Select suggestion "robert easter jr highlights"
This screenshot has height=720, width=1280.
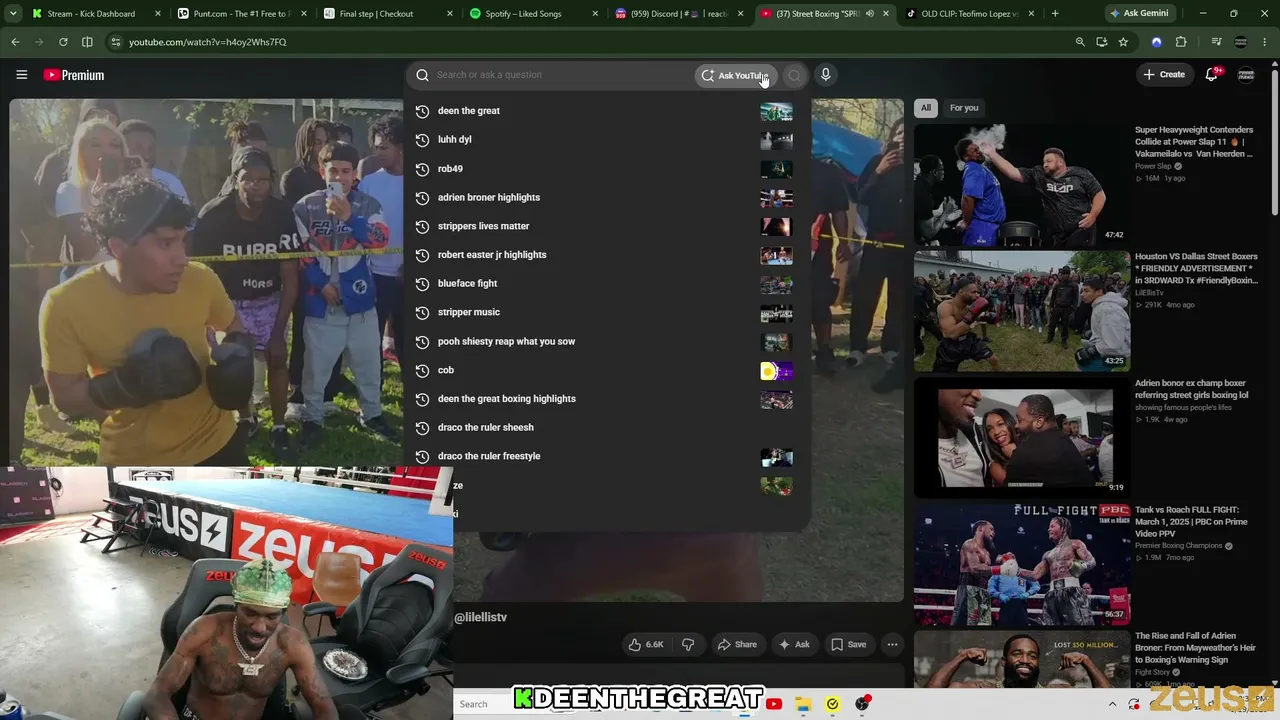click(x=607, y=255)
